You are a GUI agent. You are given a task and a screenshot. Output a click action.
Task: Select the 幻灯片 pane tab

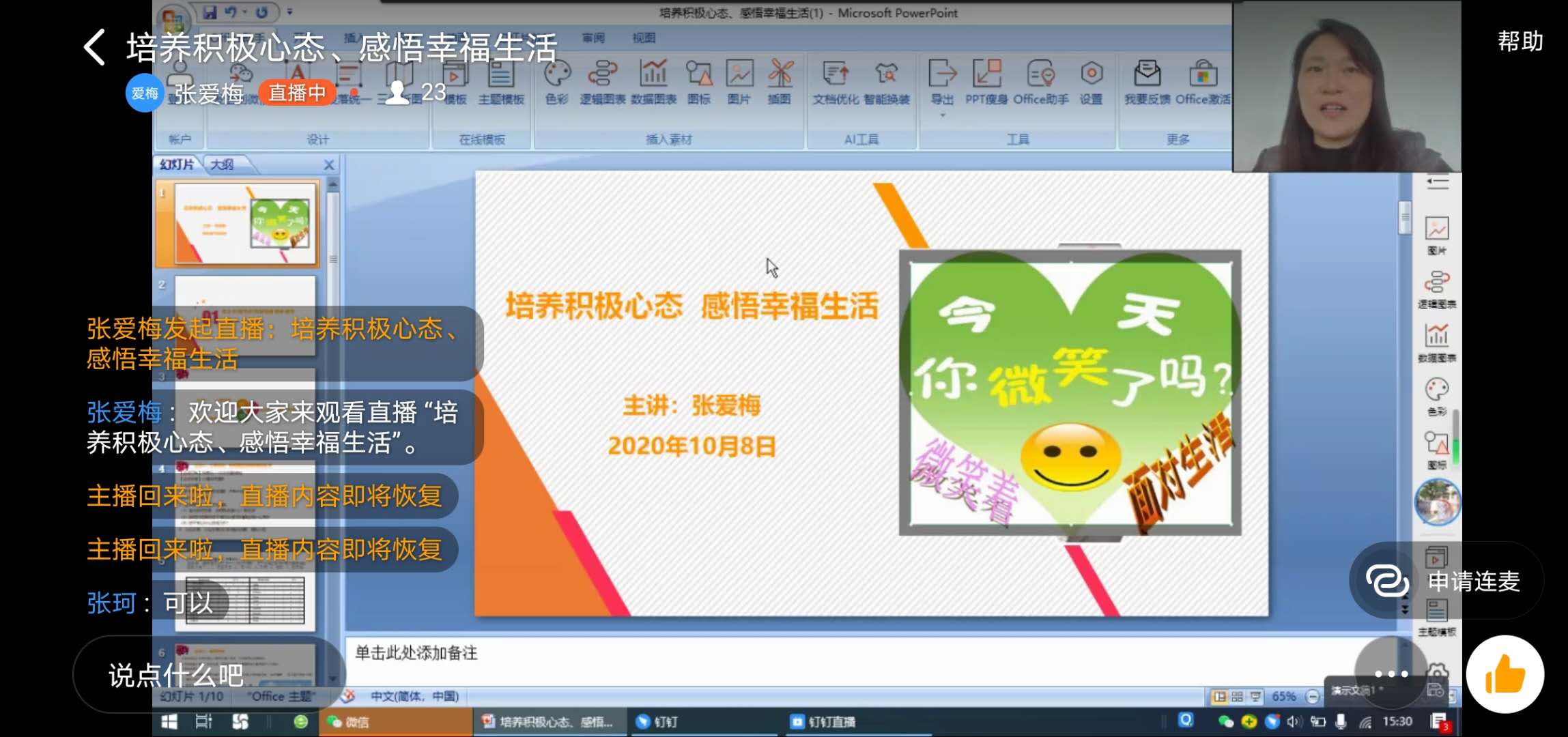coord(177,164)
